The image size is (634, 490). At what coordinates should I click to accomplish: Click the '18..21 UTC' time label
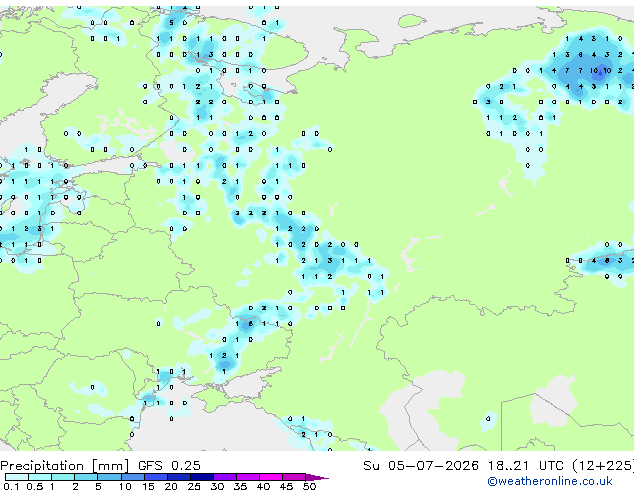[525, 466]
